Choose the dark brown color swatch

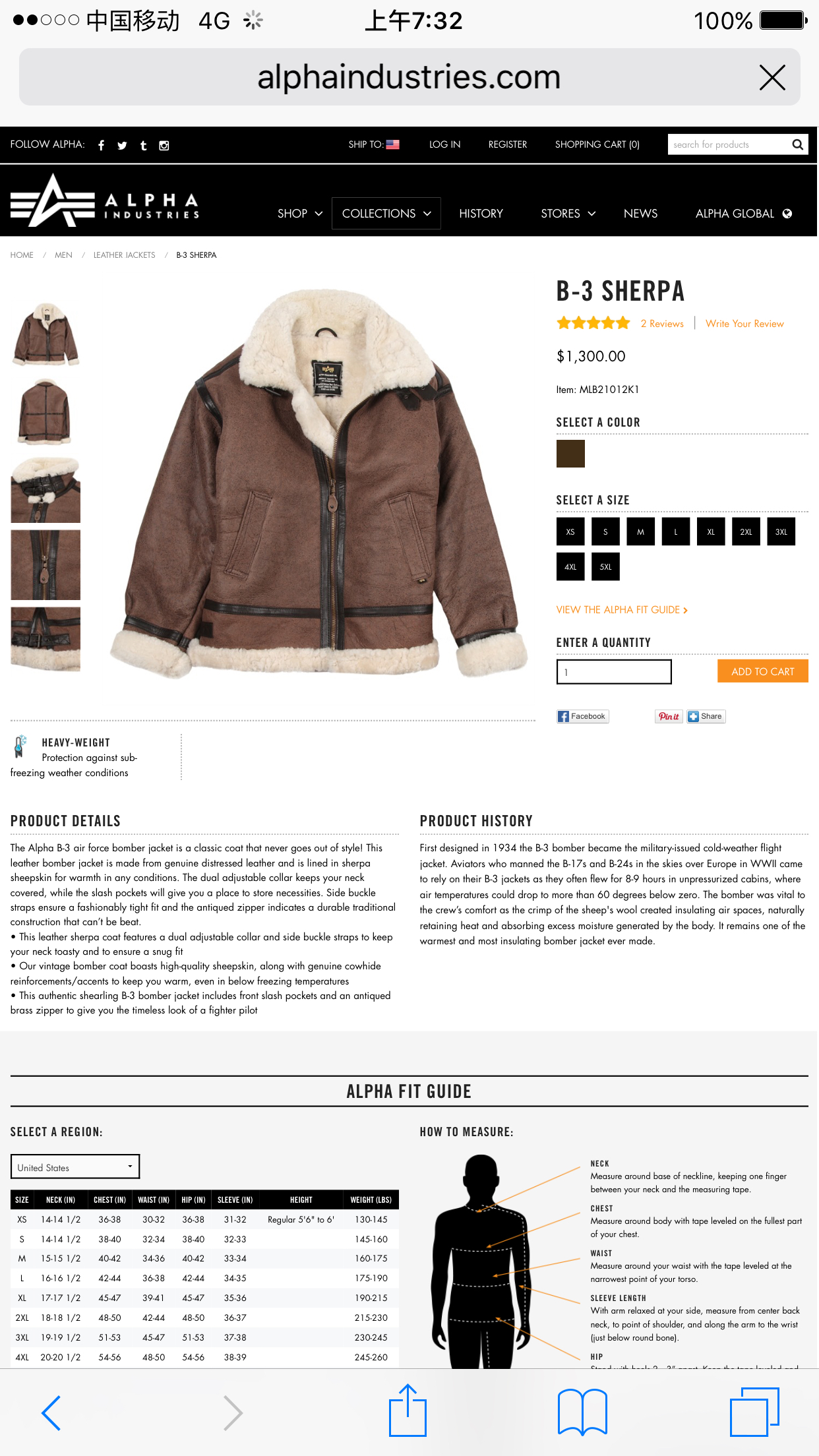point(570,454)
